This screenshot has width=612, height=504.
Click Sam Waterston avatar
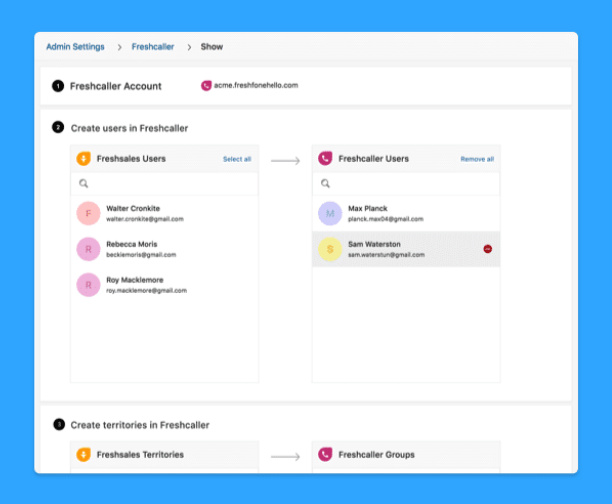tap(330, 249)
